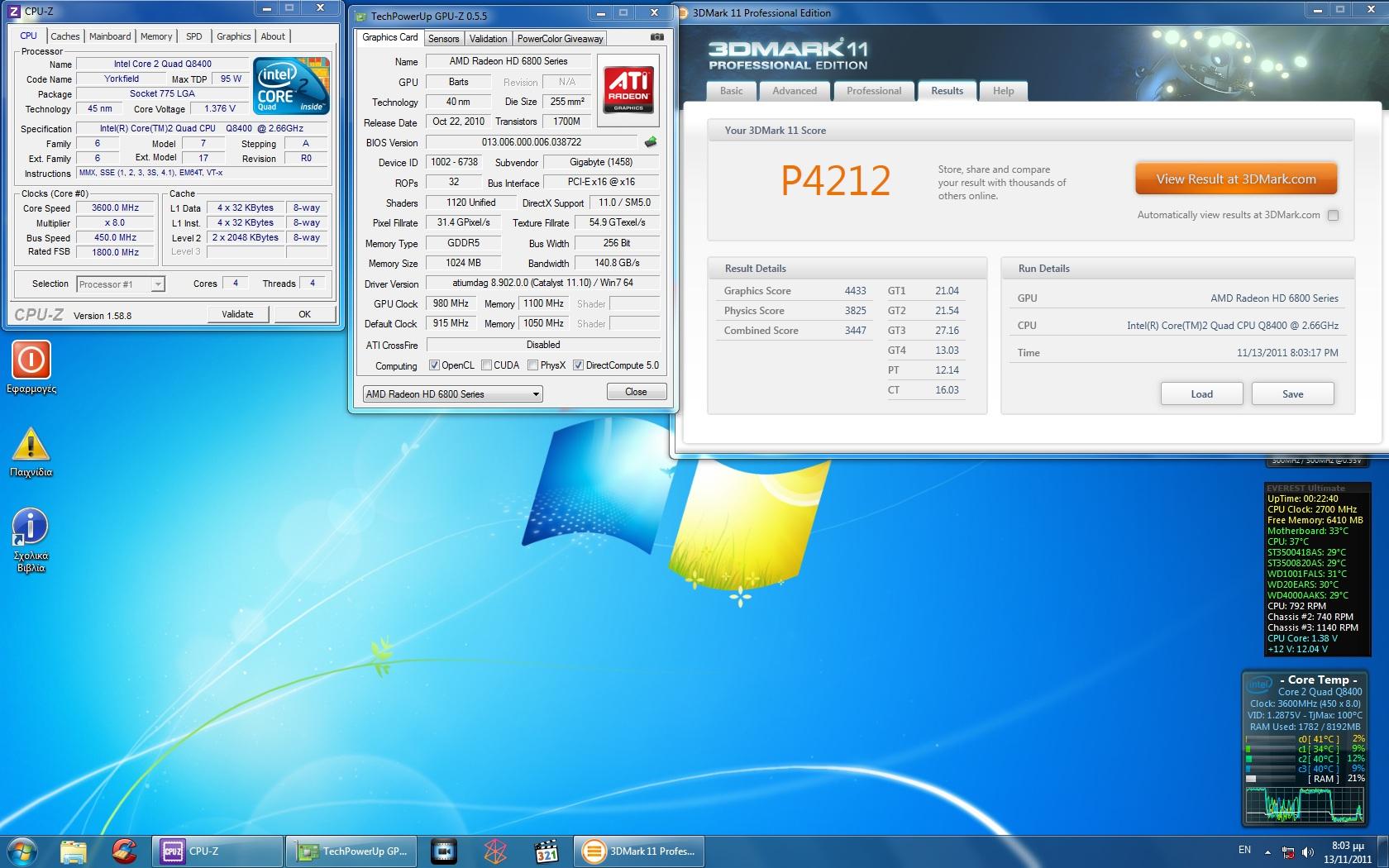Open the Professional tab in 3DMark 11

pos(874,91)
